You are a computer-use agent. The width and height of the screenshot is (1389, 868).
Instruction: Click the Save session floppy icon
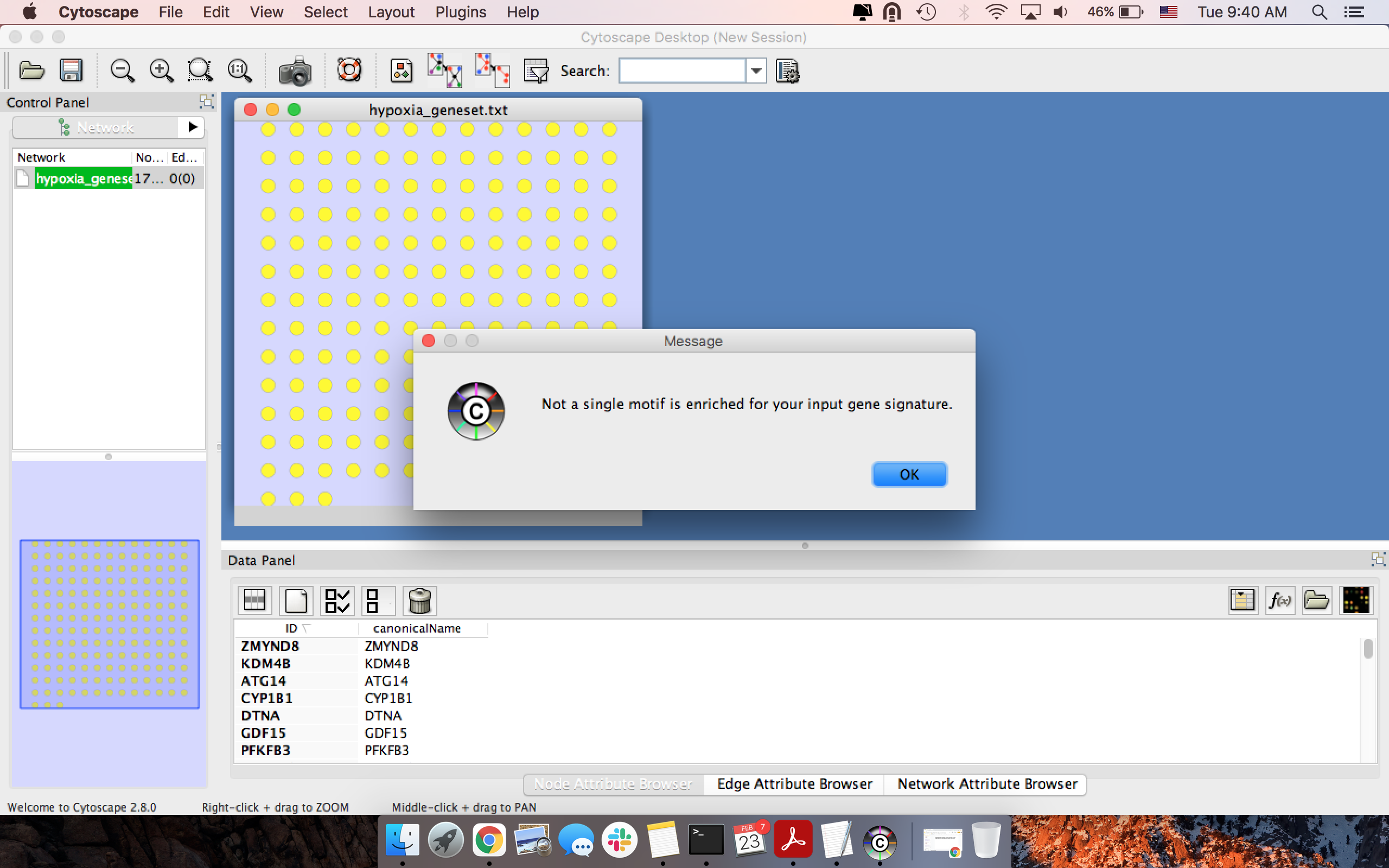click(71, 71)
